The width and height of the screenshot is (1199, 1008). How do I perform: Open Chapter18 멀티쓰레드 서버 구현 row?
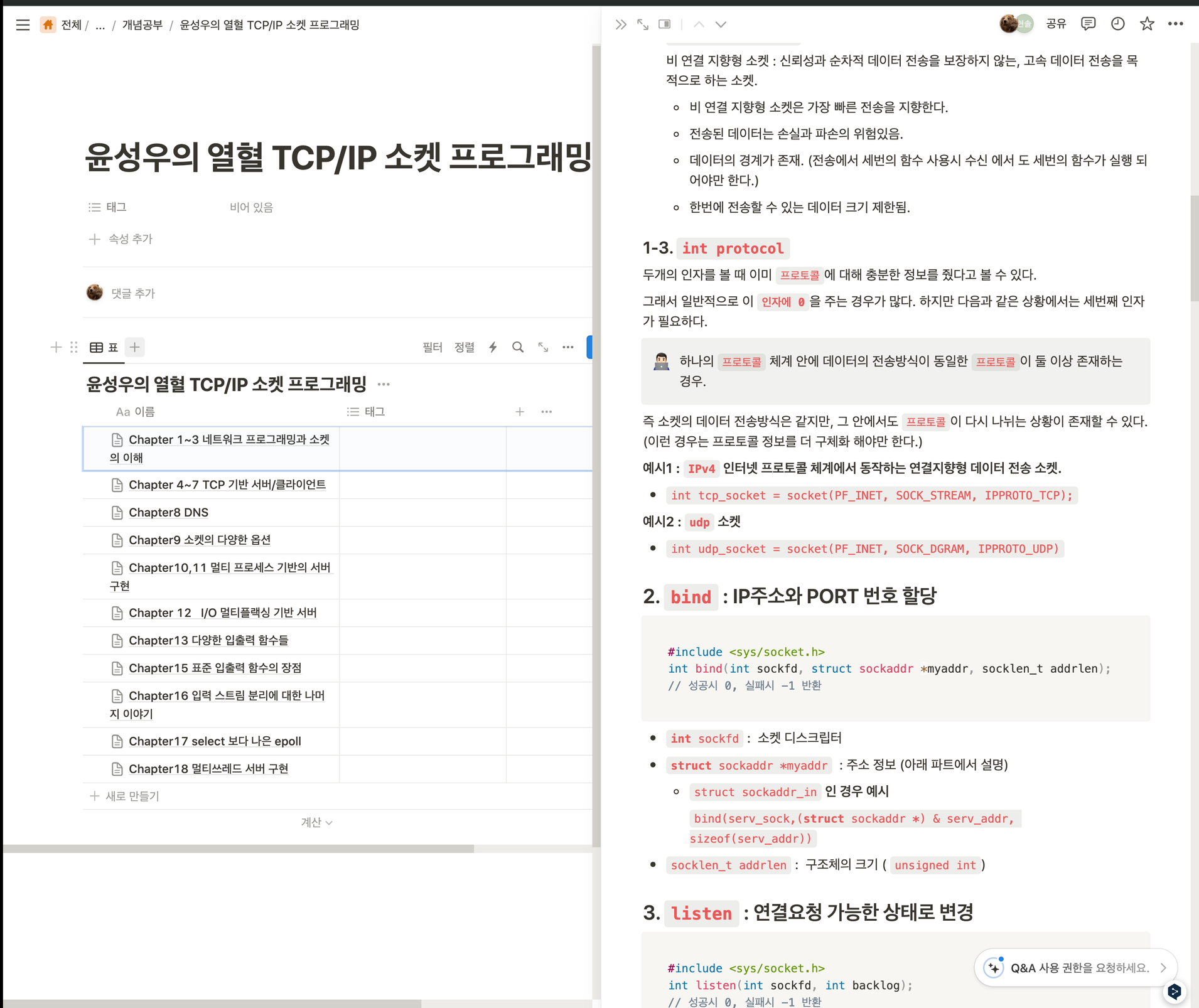pos(208,769)
